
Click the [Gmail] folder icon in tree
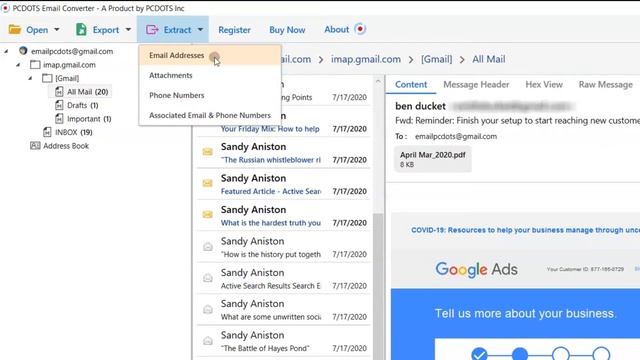point(47,78)
